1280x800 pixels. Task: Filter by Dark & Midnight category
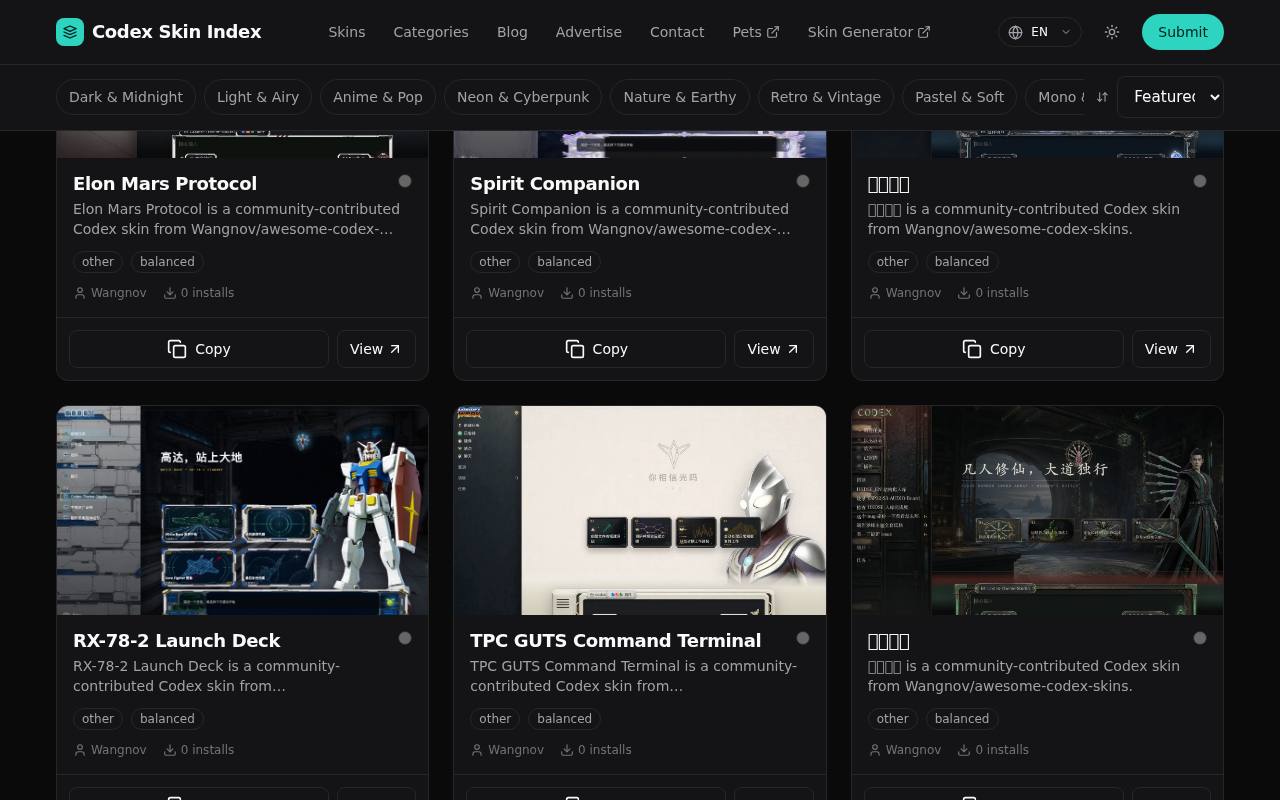[126, 97]
